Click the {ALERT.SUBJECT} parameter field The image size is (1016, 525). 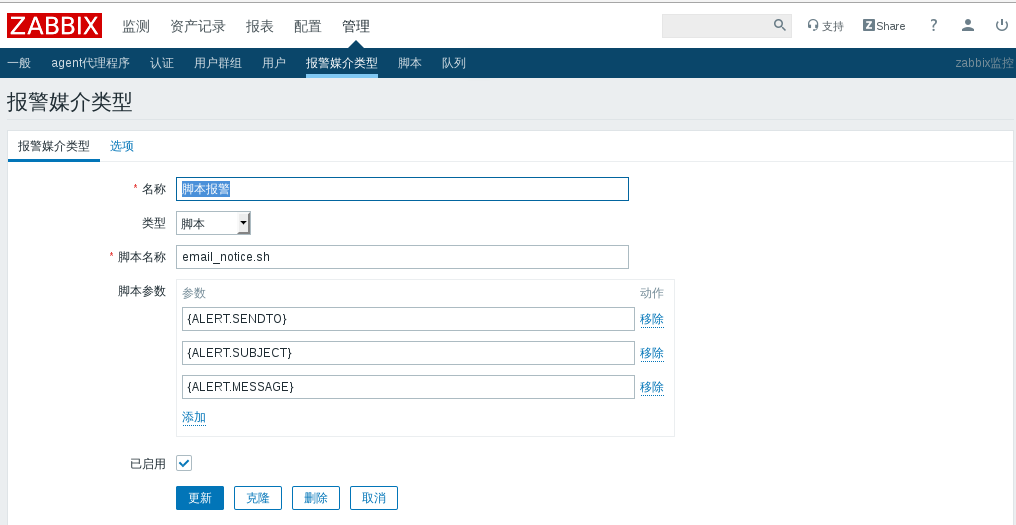(x=408, y=353)
